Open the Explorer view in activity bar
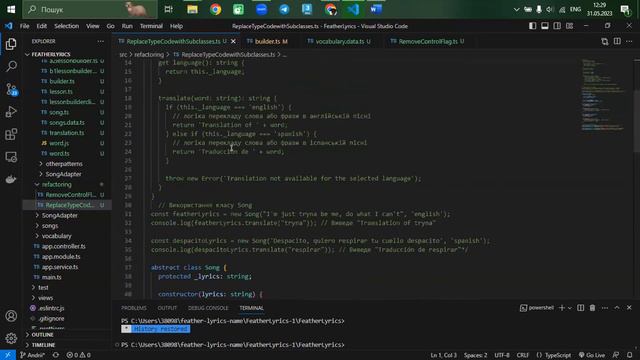Screen dimensions: 640x360 (11, 44)
